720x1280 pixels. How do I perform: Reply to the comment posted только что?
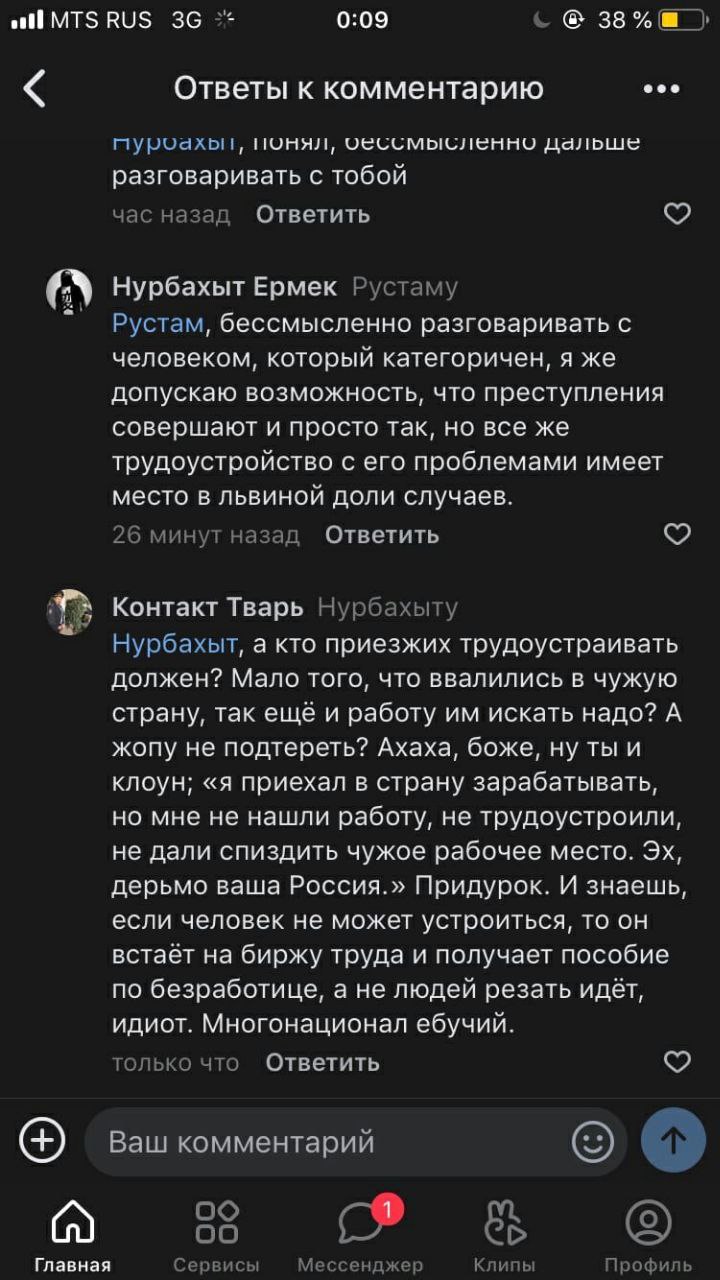(x=322, y=1062)
